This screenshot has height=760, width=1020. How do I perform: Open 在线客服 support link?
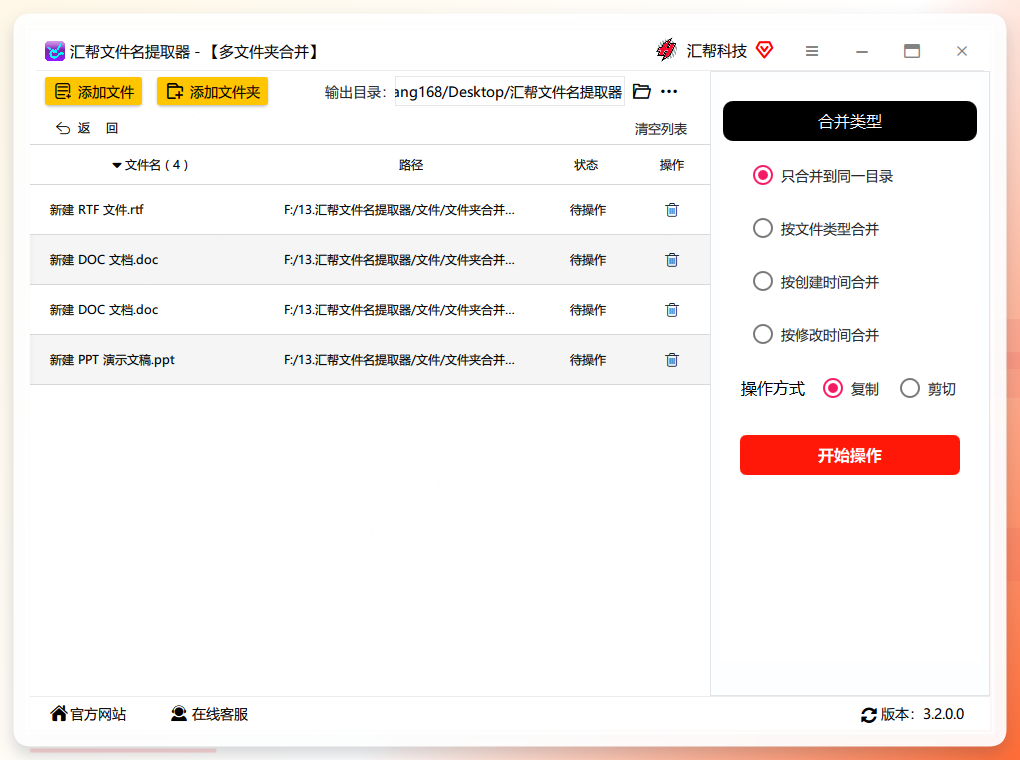(209, 714)
